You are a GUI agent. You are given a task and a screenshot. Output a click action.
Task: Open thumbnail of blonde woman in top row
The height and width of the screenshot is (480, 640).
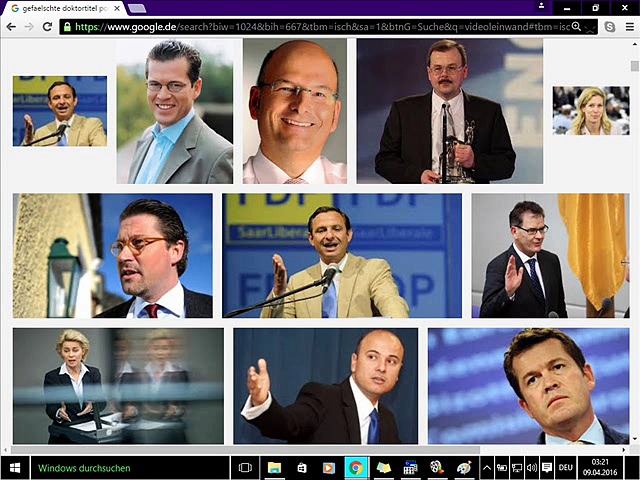pos(590,110)
